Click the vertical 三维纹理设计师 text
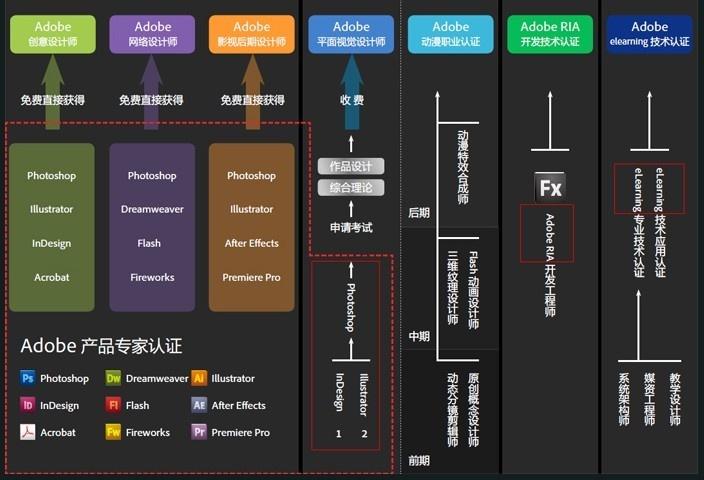 coord(453,287)
